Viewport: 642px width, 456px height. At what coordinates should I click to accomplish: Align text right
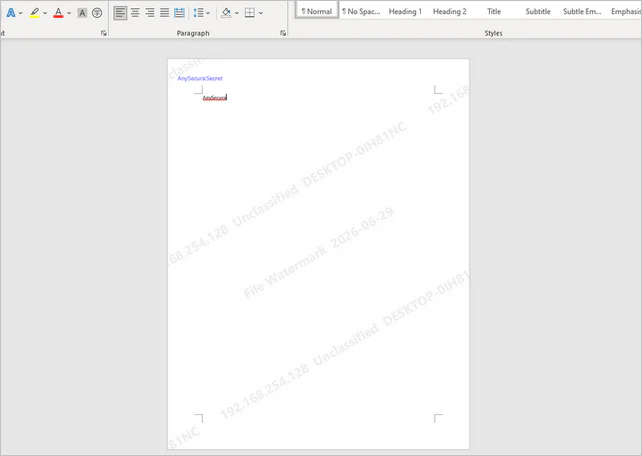click(150, 13)
